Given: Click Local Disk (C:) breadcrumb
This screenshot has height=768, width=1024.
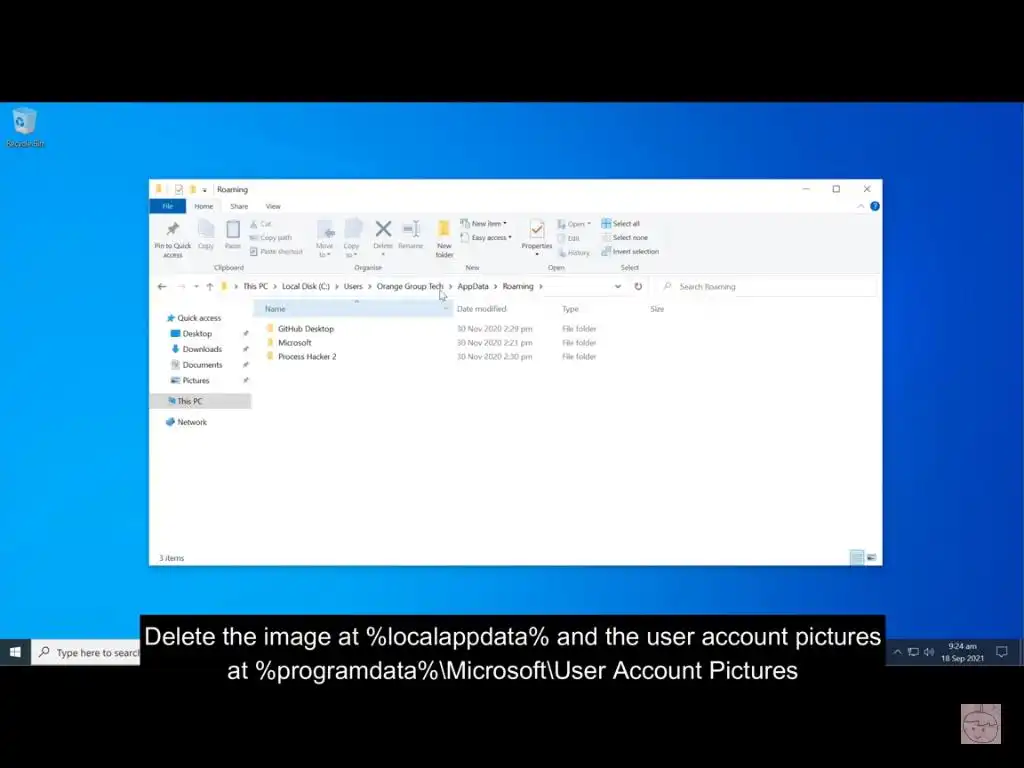Looking at the screenshot, I should [x=306, y=287].
